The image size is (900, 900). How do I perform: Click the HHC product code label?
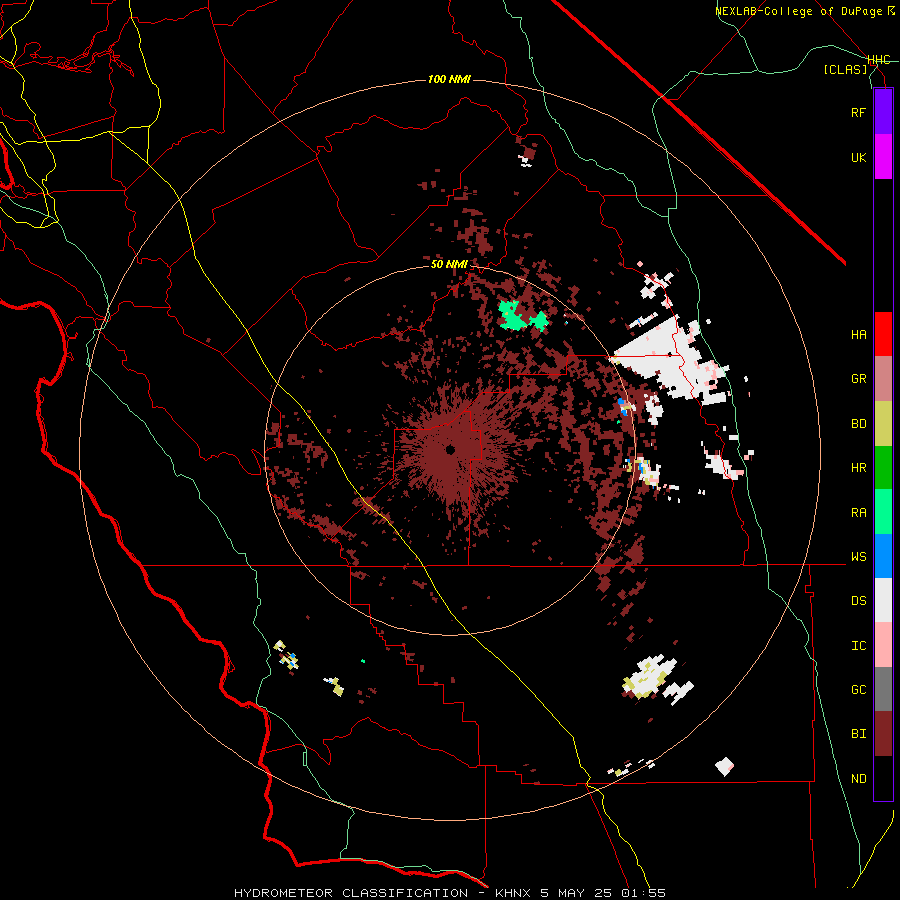(x=878, y=60)
